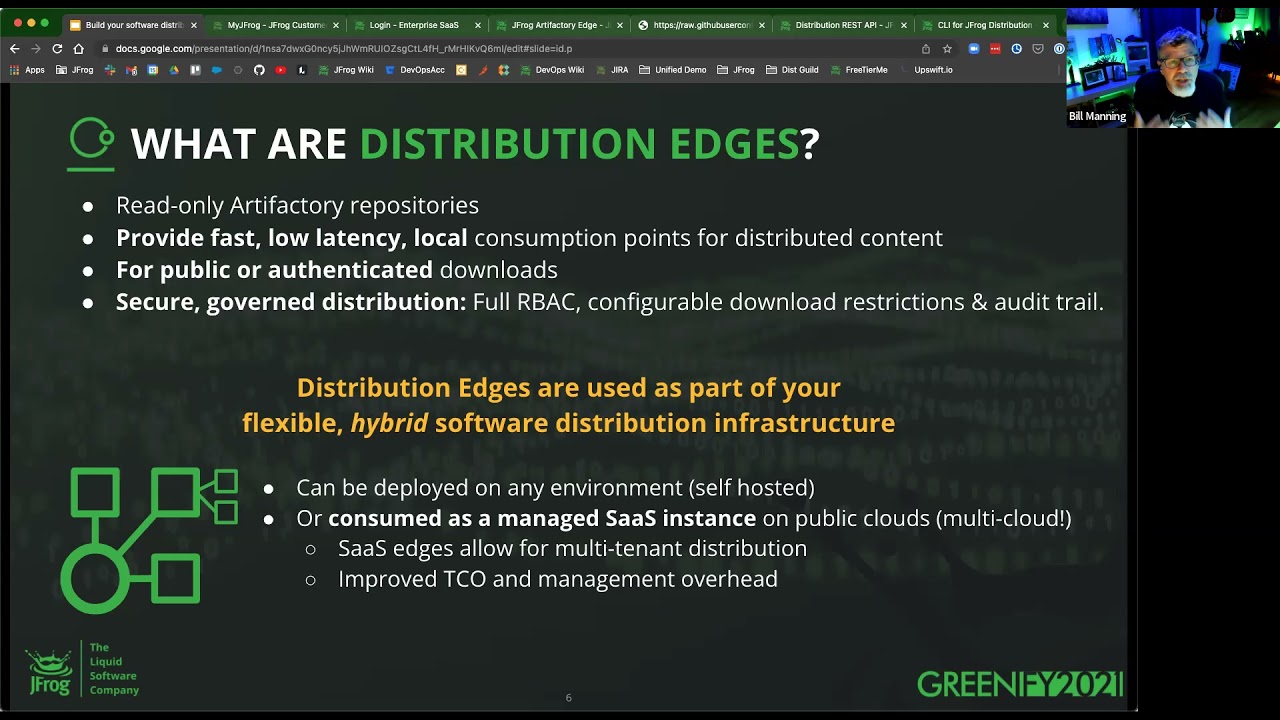The width and height of the screenshot is (1280, 720).
Task: Bookmark this page with the star icon
Action: (947, 49)
